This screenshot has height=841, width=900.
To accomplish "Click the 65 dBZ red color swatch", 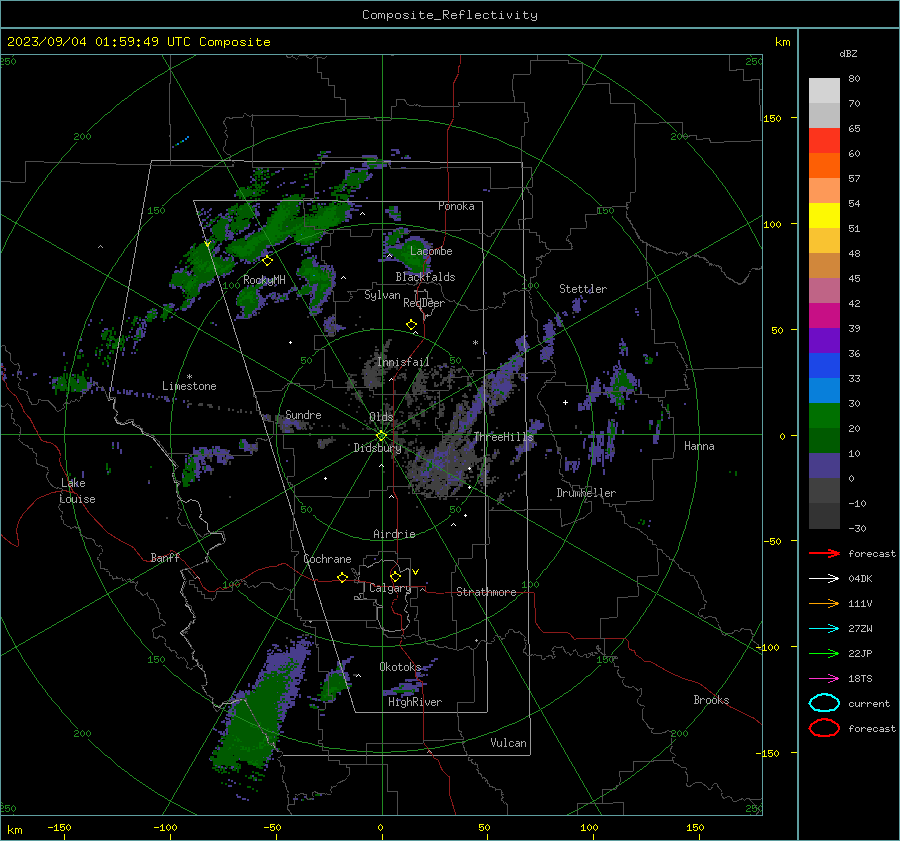I will pos(824,140).
